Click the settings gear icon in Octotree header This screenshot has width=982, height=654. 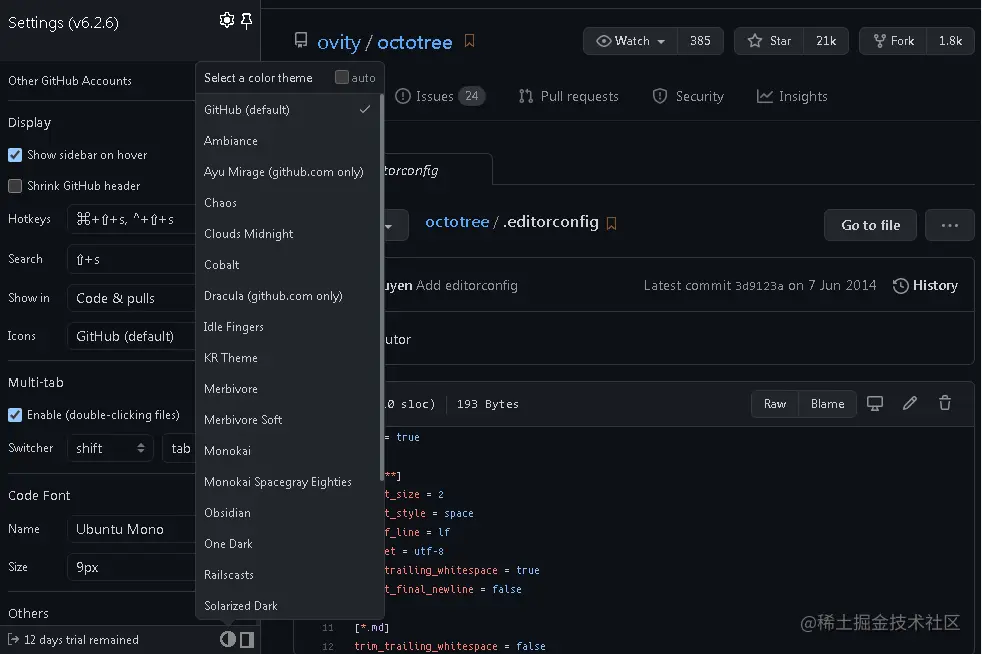[x=227, y=21]
